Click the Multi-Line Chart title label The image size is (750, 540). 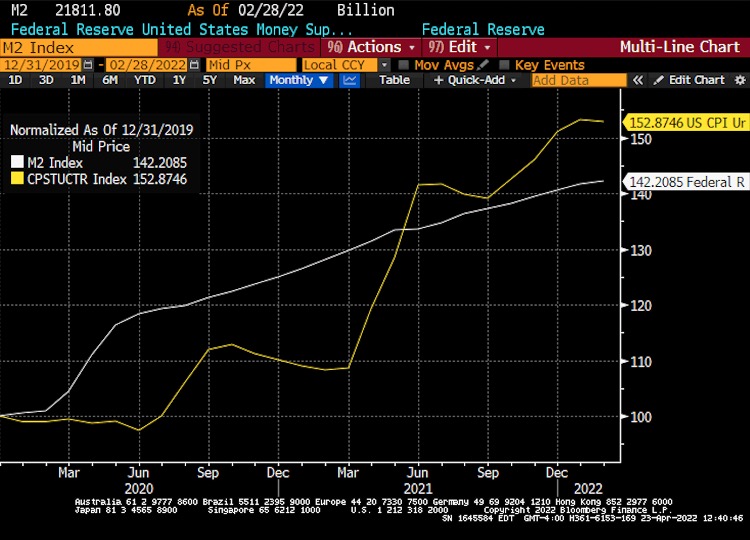pyautogui.click(x=680, y=47)
